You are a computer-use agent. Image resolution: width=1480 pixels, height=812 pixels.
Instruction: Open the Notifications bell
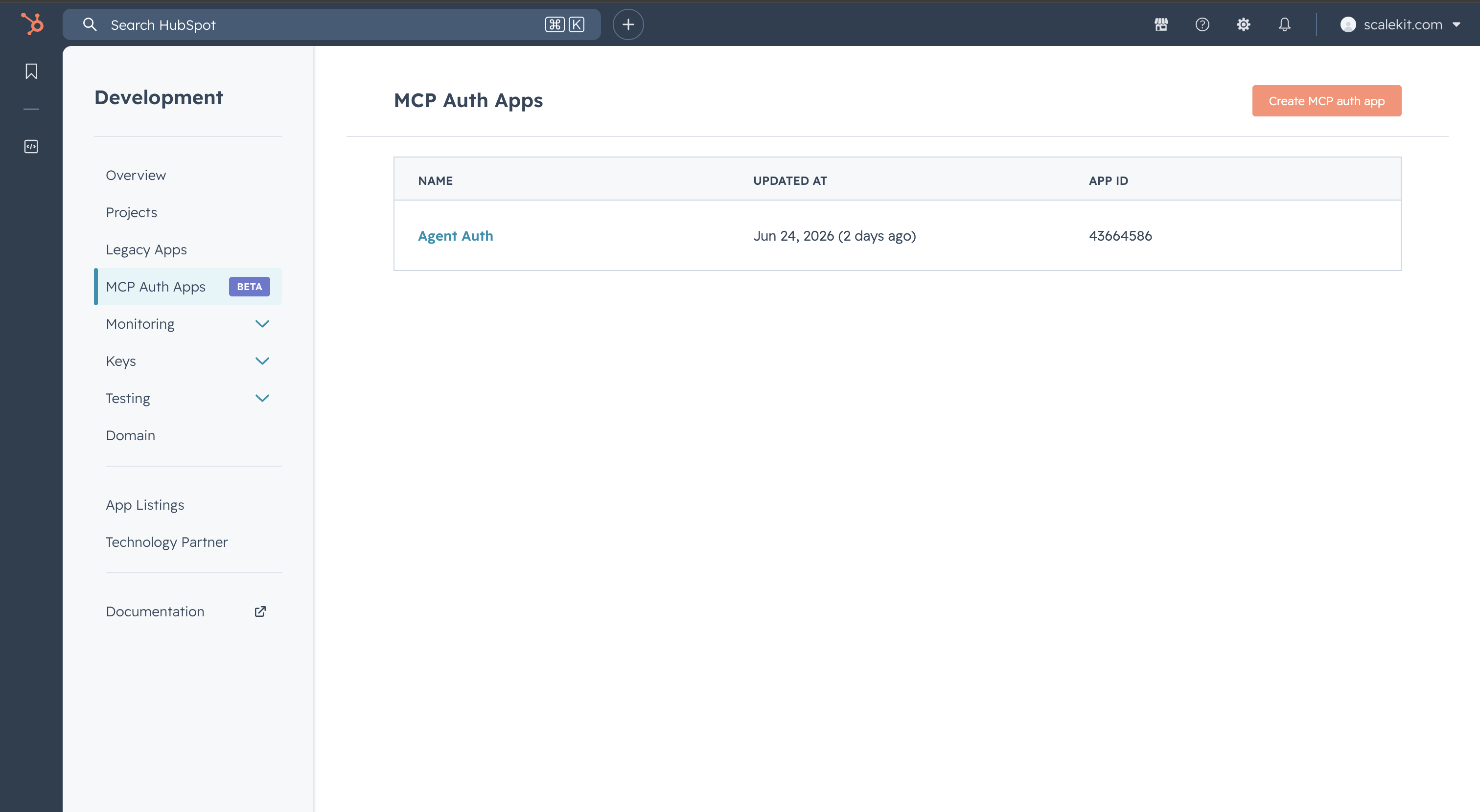1285,24
